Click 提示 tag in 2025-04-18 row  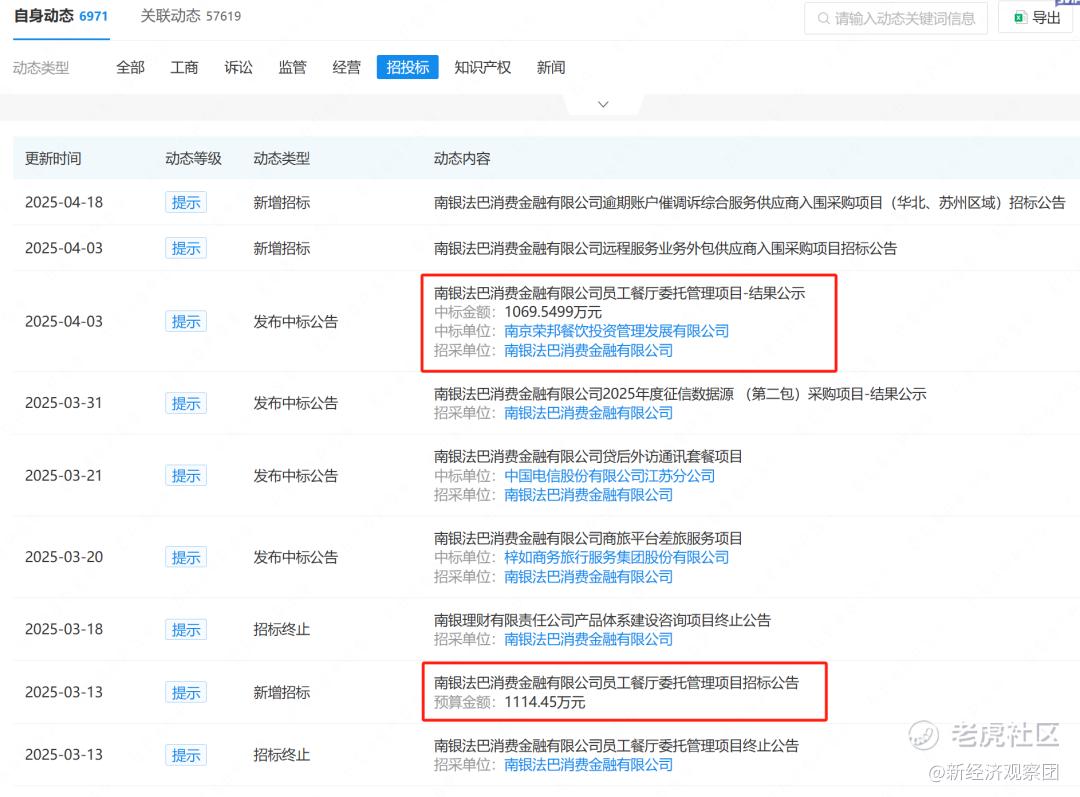pyautogui.click(x=186, y=203)
